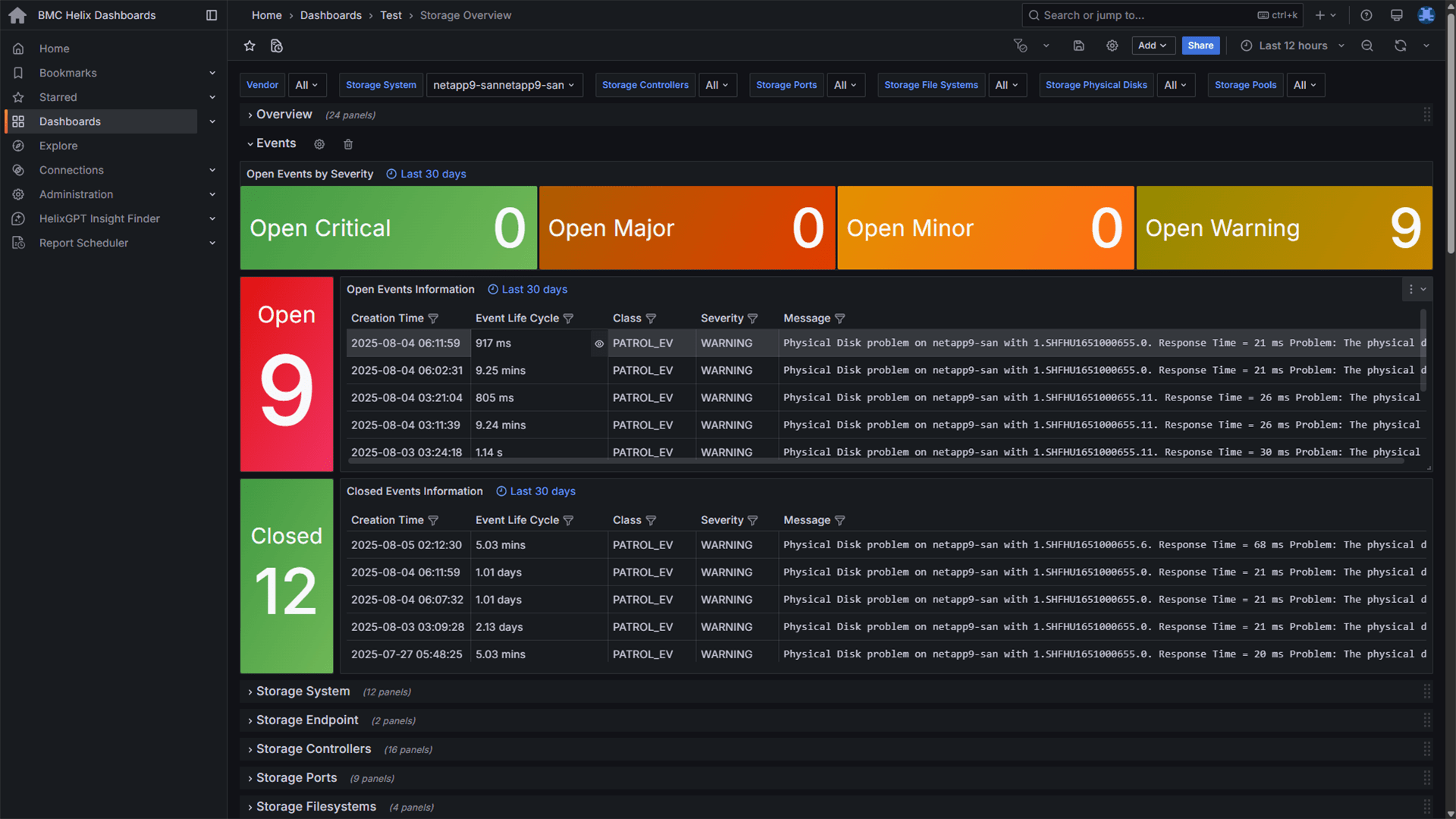Toggle Severity column filter in Open Events
1456x819 pixels.
coord(752,318)
